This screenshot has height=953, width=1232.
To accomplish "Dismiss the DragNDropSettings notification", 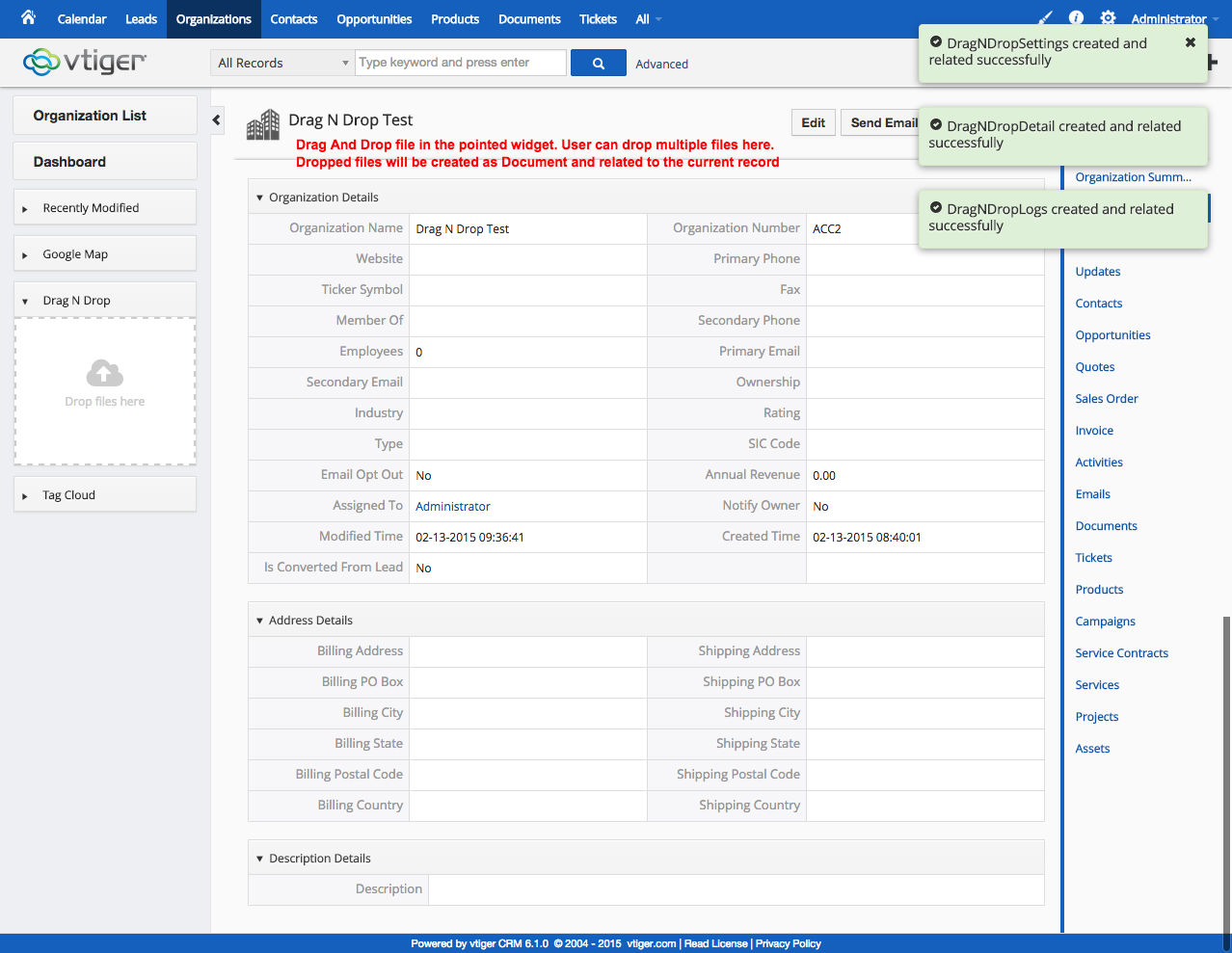I will point(1191,42).
